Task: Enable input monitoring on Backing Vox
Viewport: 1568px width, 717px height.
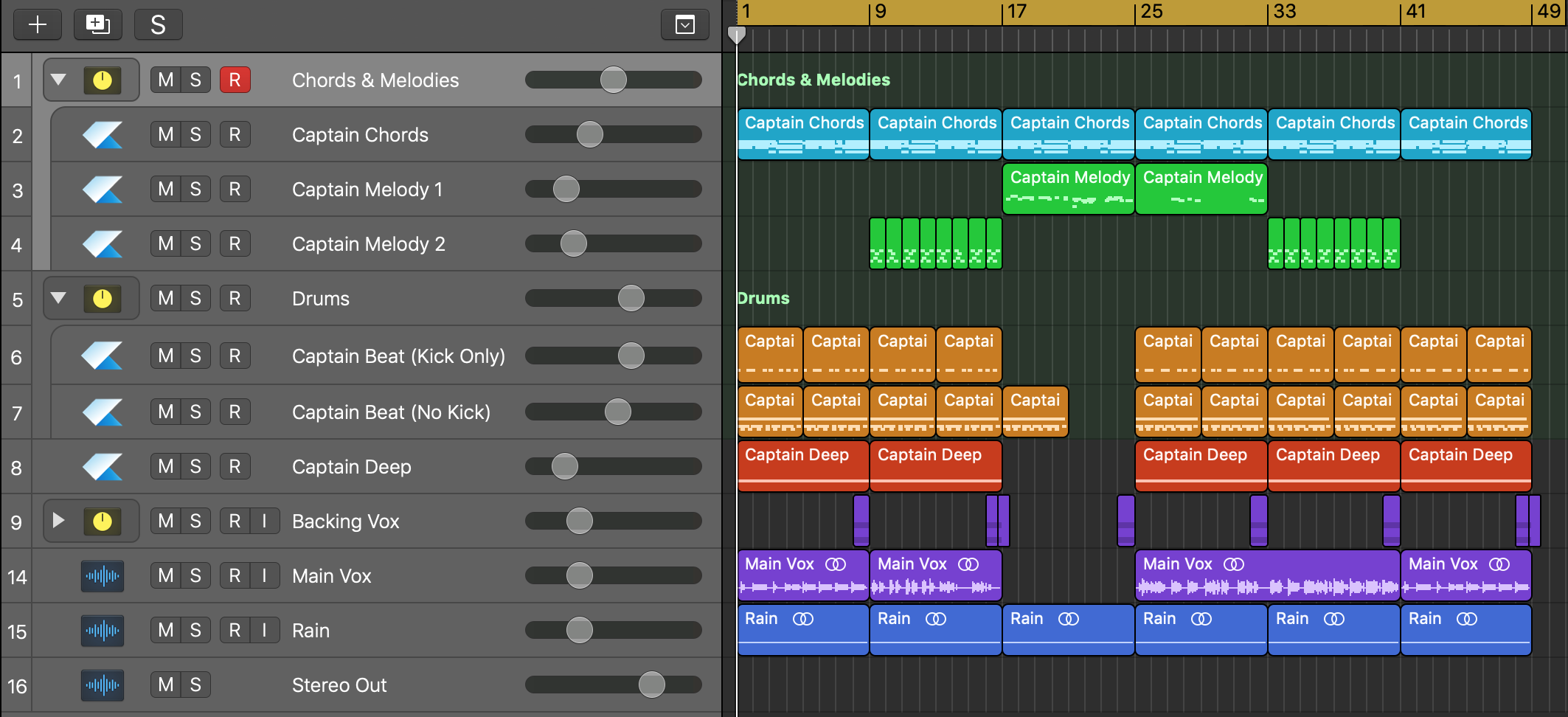Action: [264, 521]
